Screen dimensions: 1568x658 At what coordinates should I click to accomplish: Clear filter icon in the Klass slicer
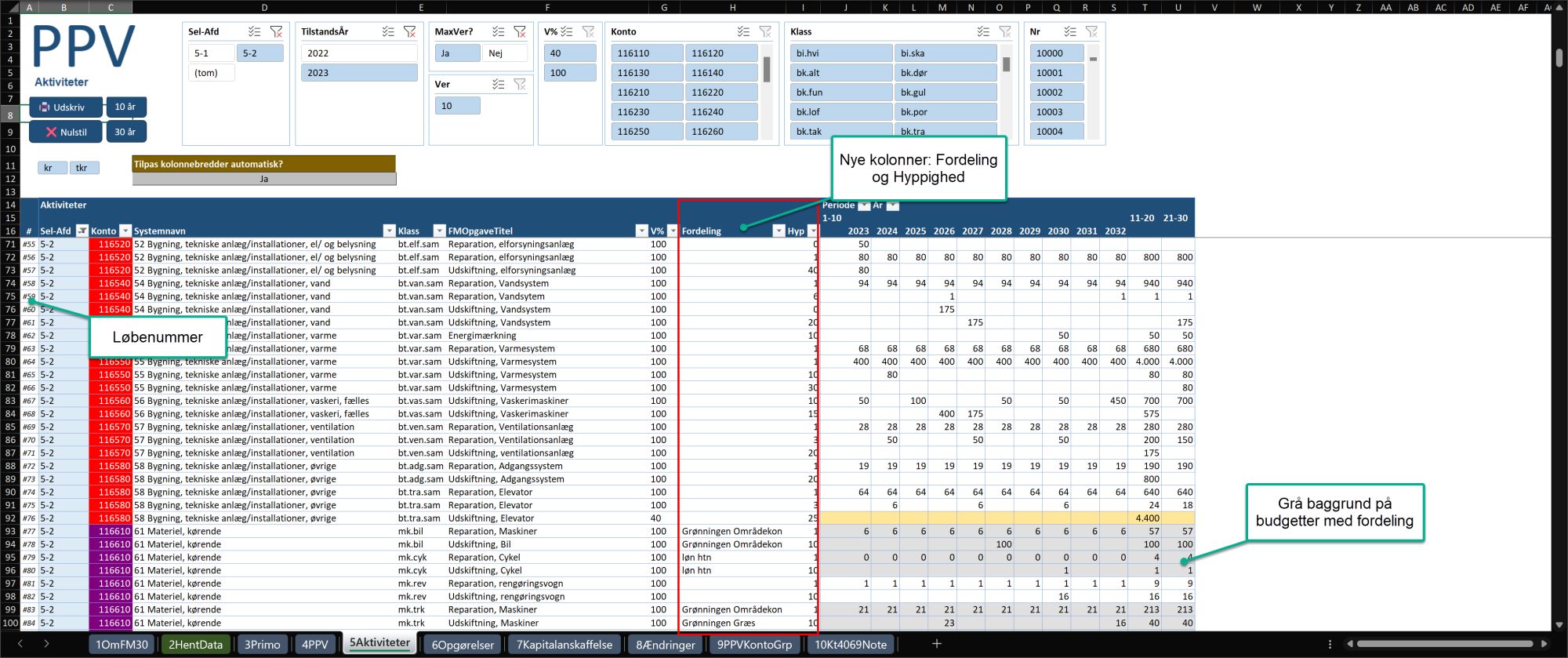click(1005, 31)
